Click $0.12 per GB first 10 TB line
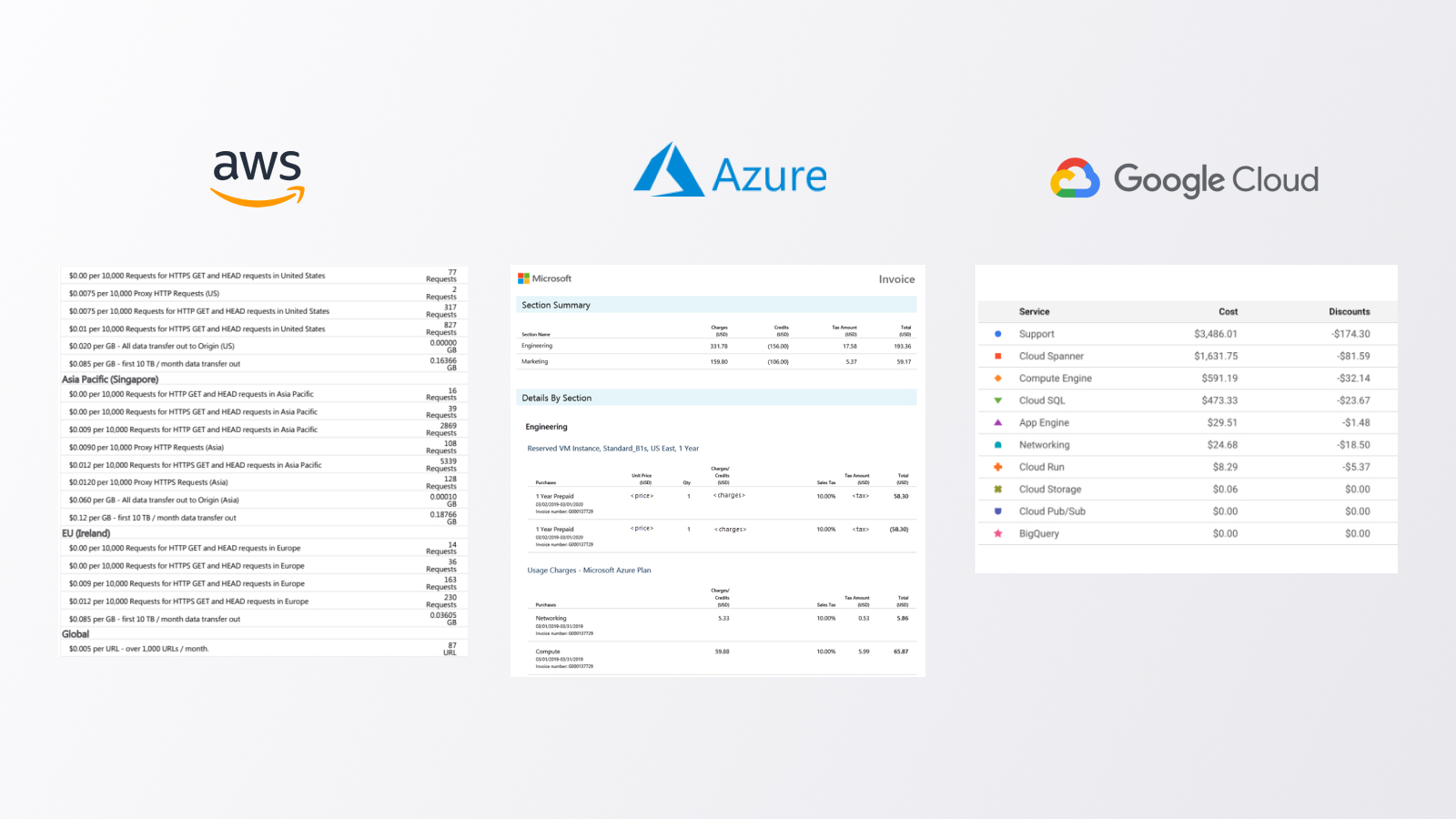1456x819 pixels. (x=152, y=518)
